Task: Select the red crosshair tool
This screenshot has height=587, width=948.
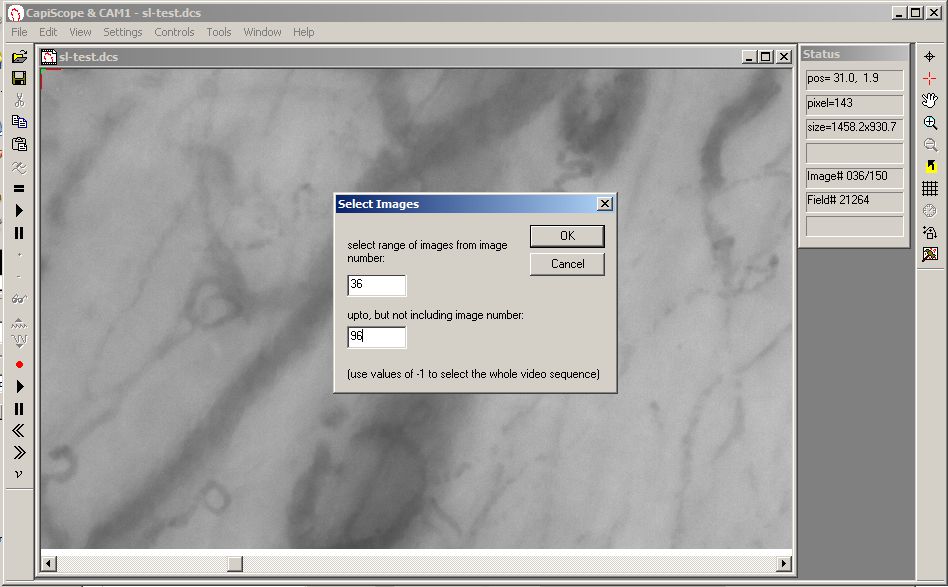Action: (x=930, y=79)
